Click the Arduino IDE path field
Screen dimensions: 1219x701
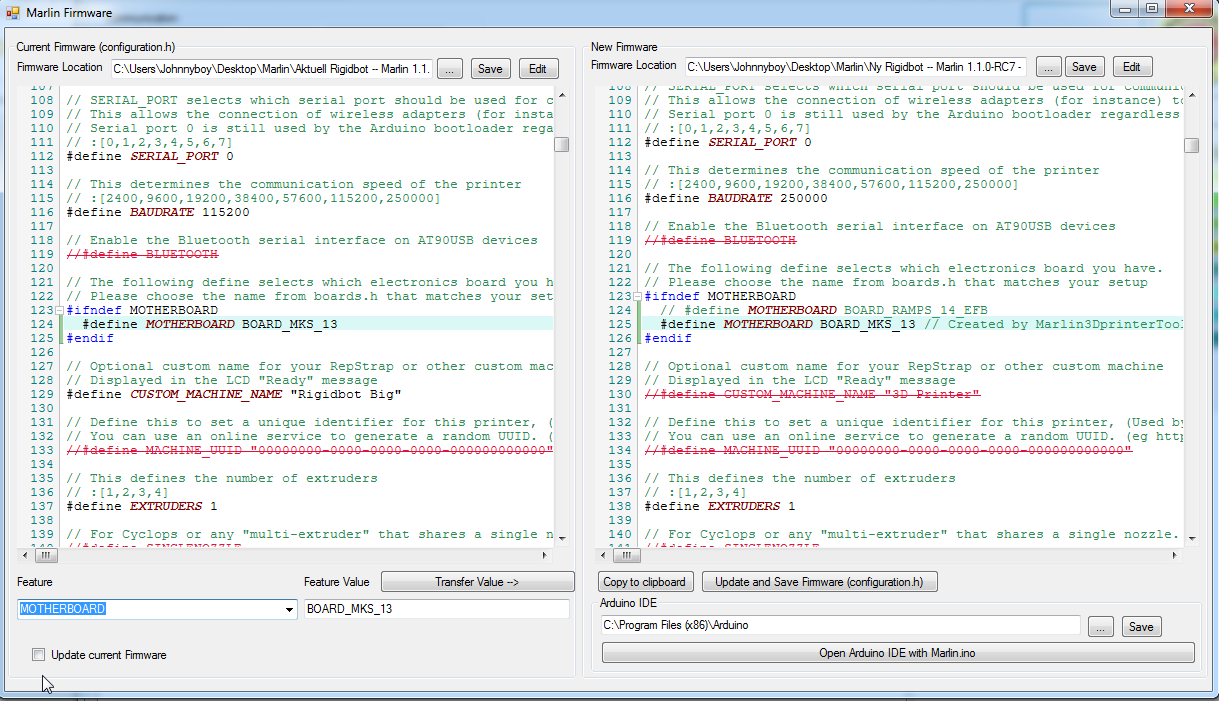point(840,626)
